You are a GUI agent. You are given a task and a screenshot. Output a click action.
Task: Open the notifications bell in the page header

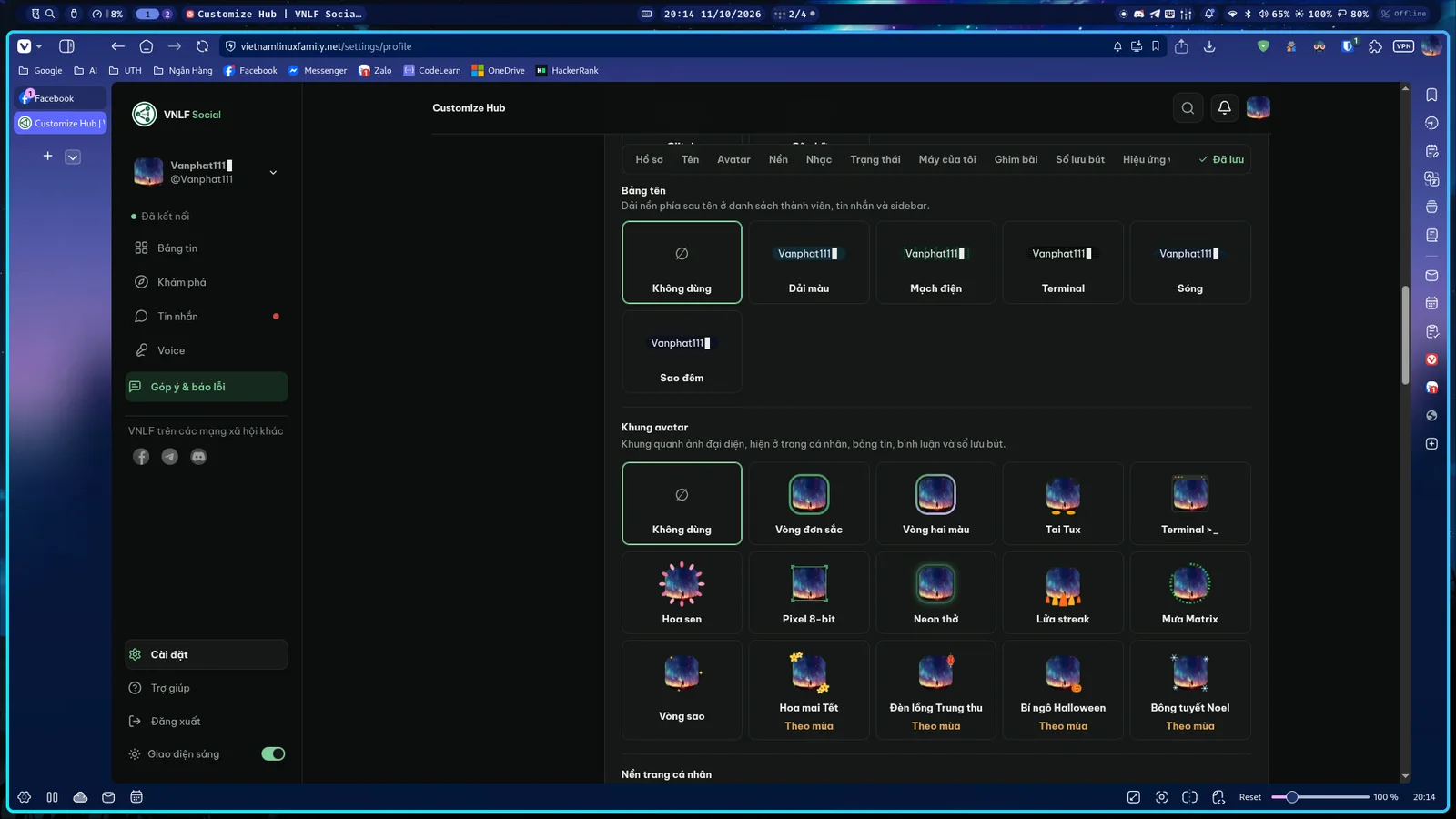coord(1224,108)
